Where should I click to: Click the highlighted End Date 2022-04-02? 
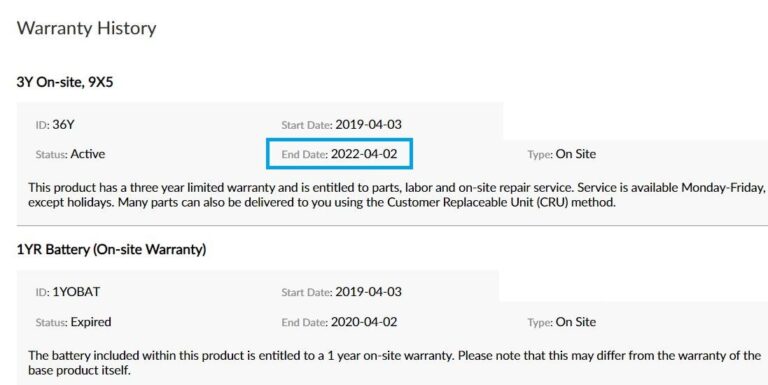coord(339,154)
